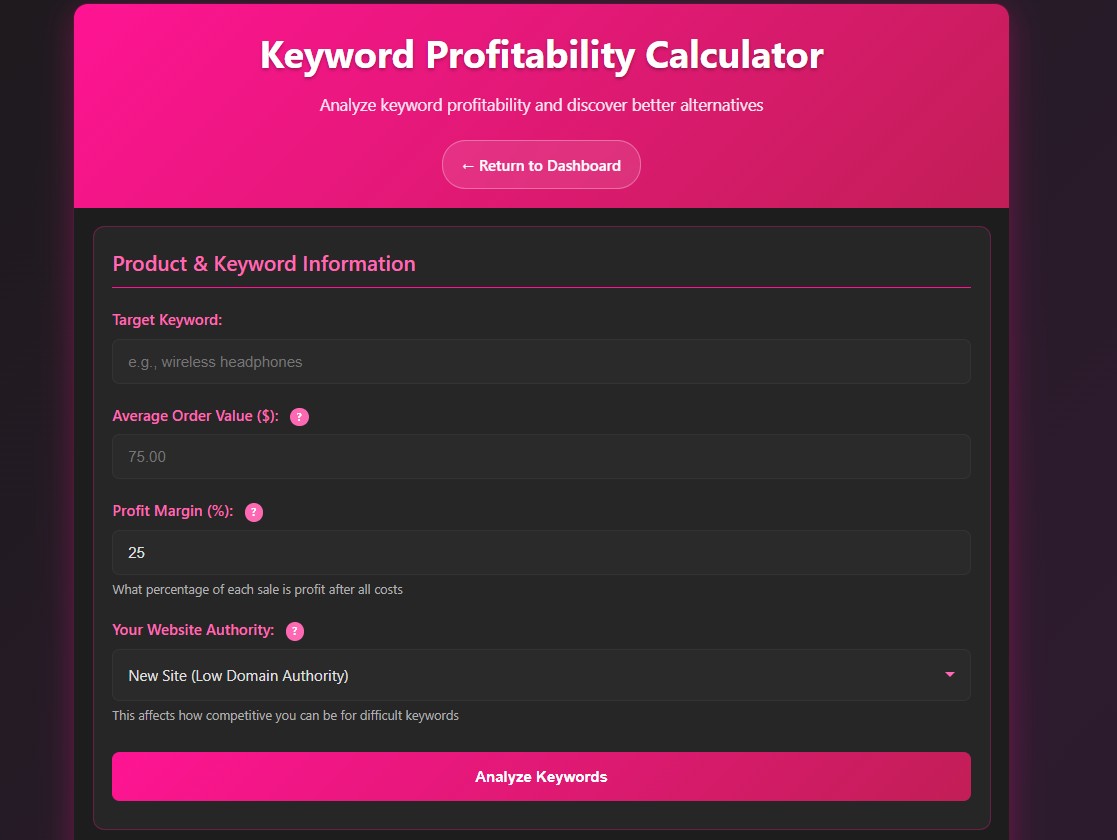Click the Return to Dashboard text
The height and width of the screenshot is (840, 1117).
[x=550, y=166]
